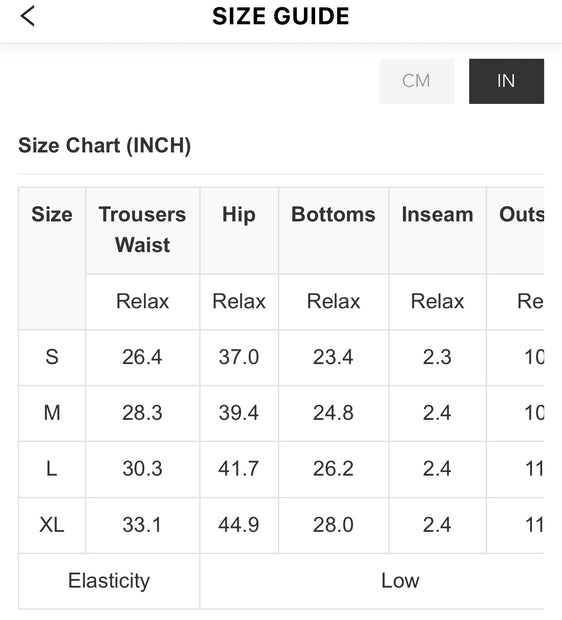Click the size XL row label
Screen dimensions: 562x620
click(52, 525)
